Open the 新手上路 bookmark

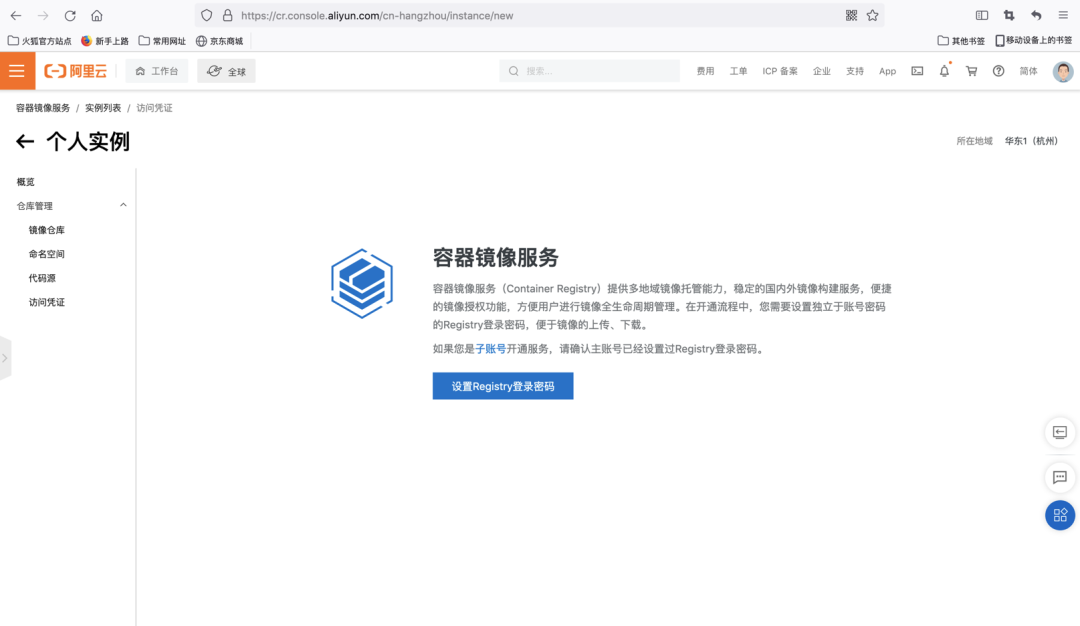[x=105, y=41]
